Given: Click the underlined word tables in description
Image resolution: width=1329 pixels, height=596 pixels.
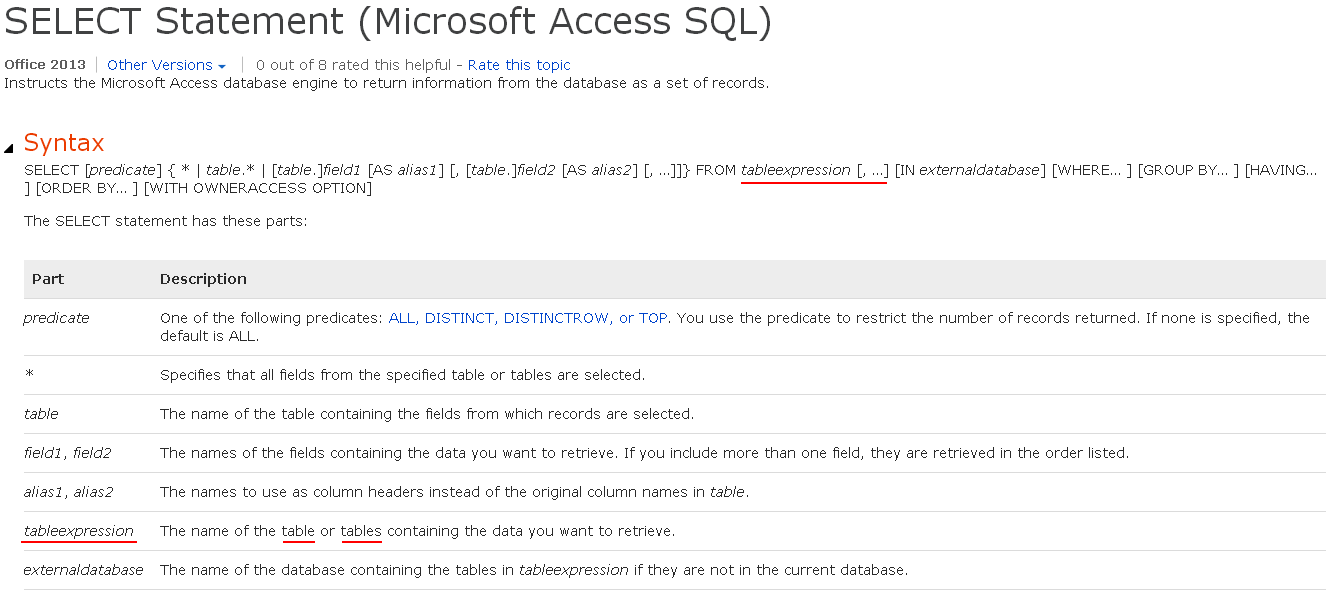Looking at the screenshot, I should coord(361,531).
